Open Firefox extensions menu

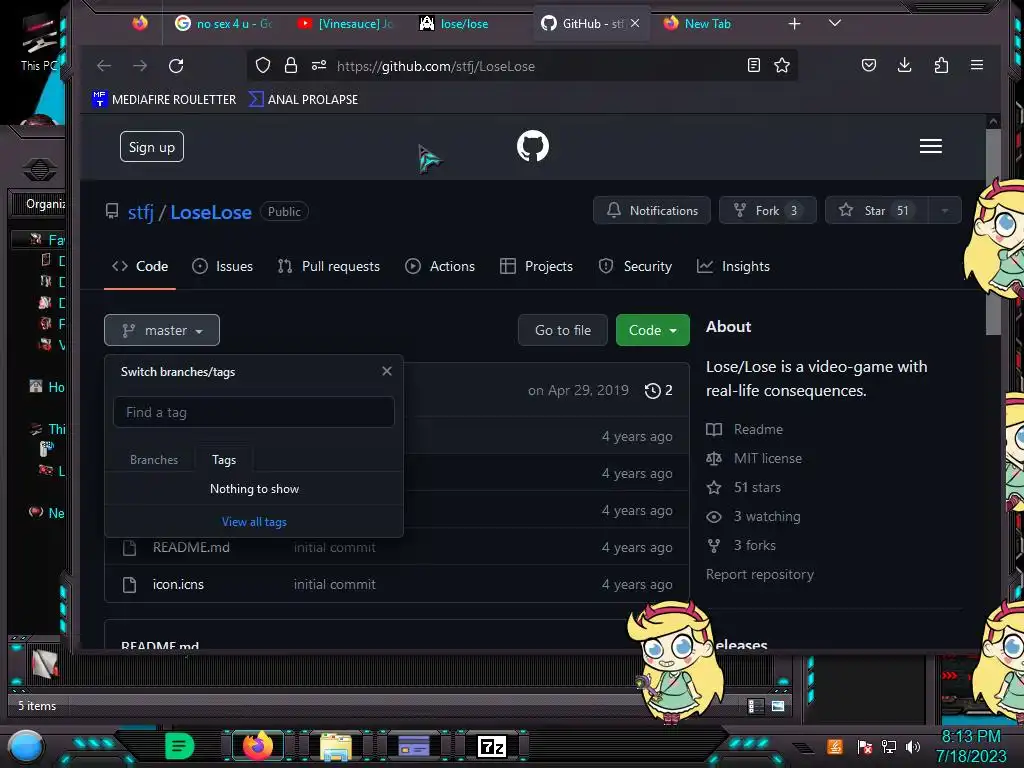[941, 65]
